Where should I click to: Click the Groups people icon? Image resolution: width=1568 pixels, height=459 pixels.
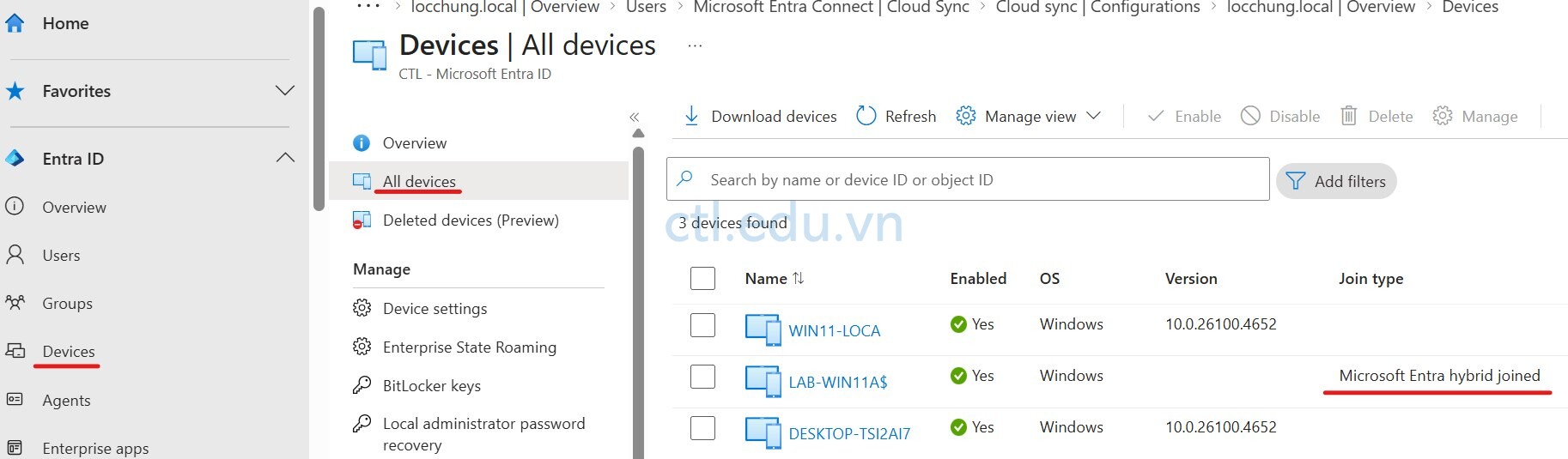pos(15,303)
